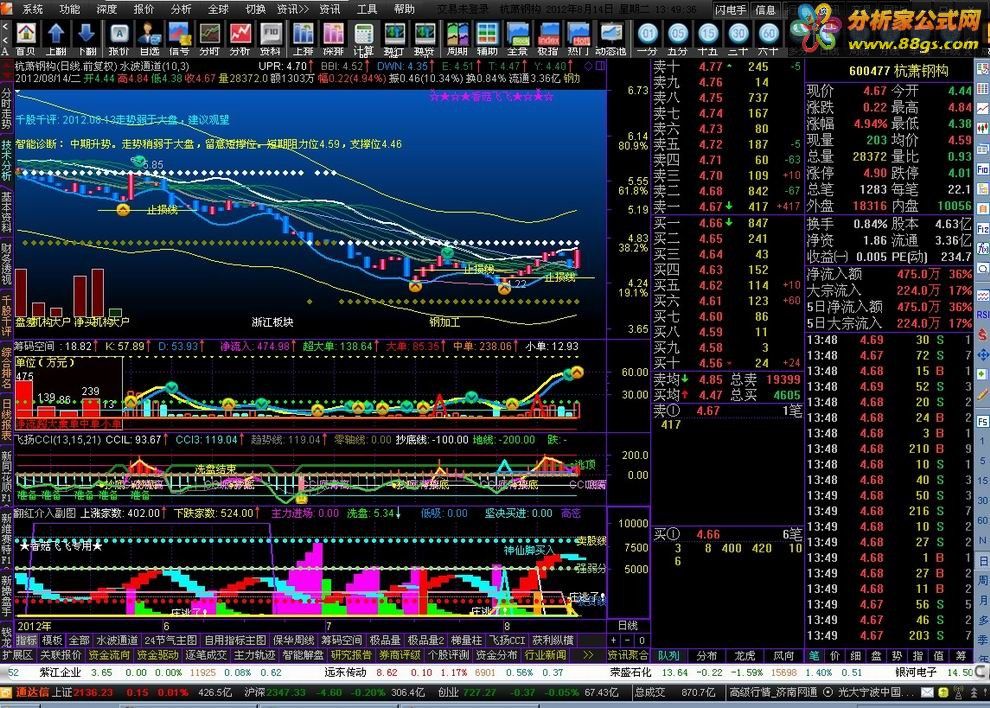Switch to 分时 intraday chart icon
The width and height of the screenshot is (990, 708).
tap(210, 39)
